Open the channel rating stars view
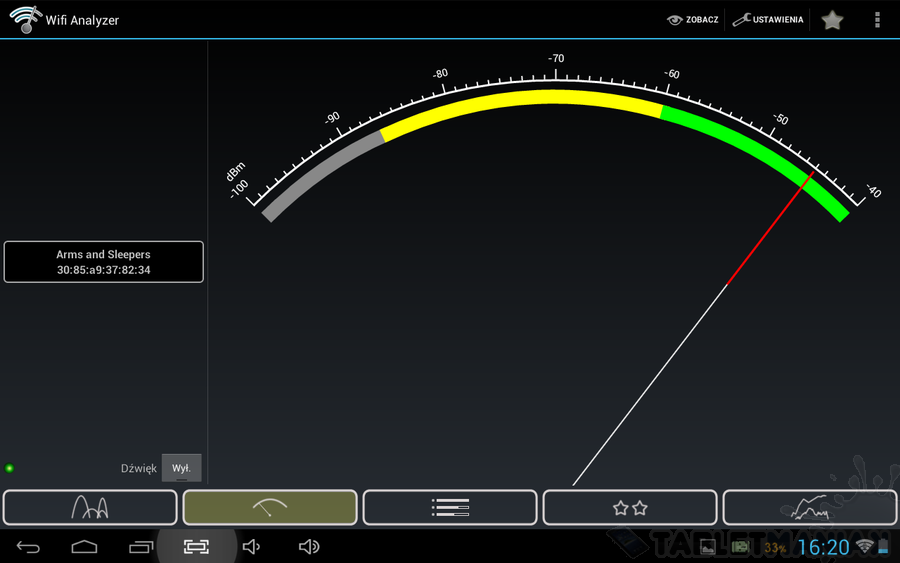900x563 pixels. pos(630,507)
